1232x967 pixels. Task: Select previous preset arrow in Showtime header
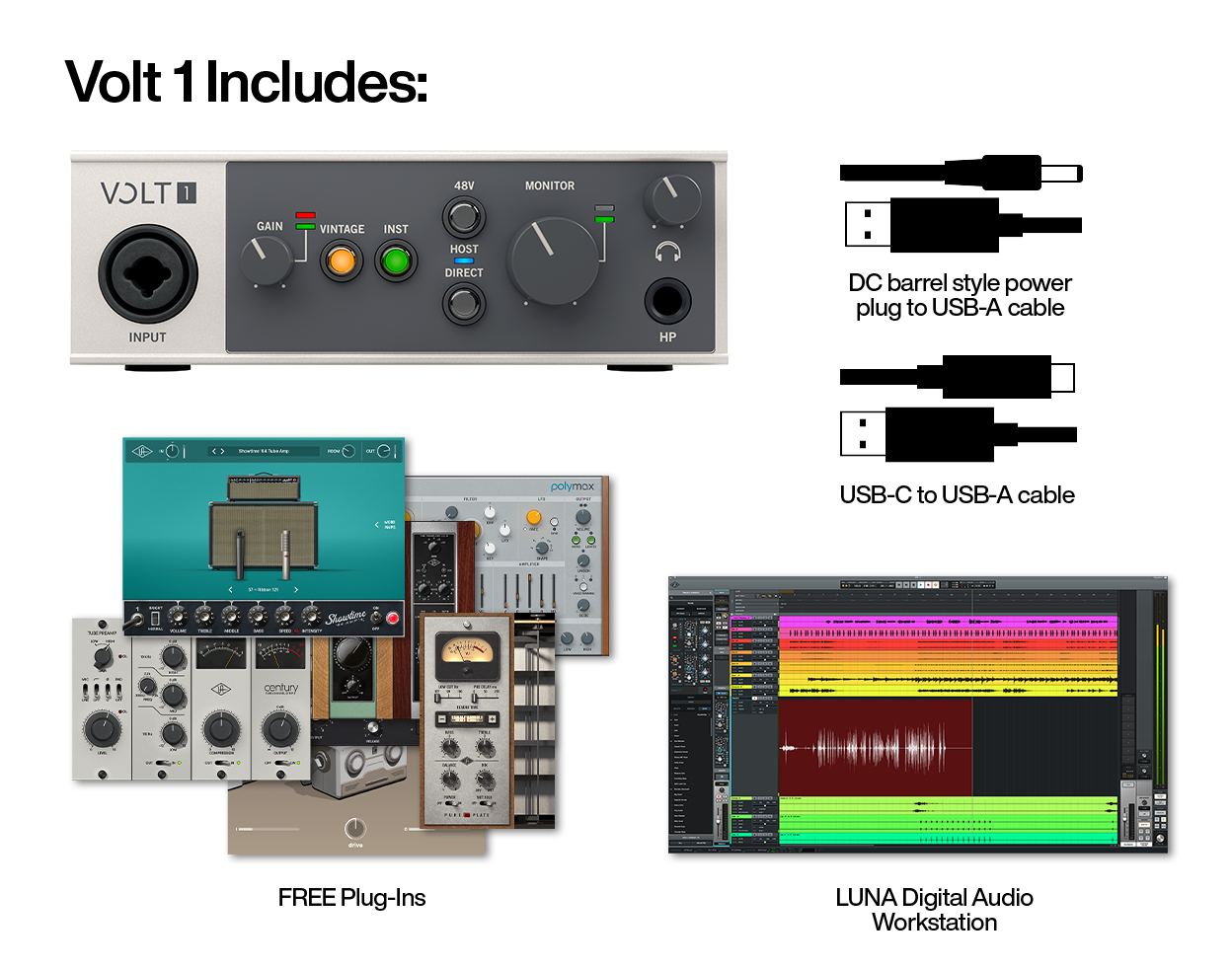pyautogui.click(x=214, y=451)
